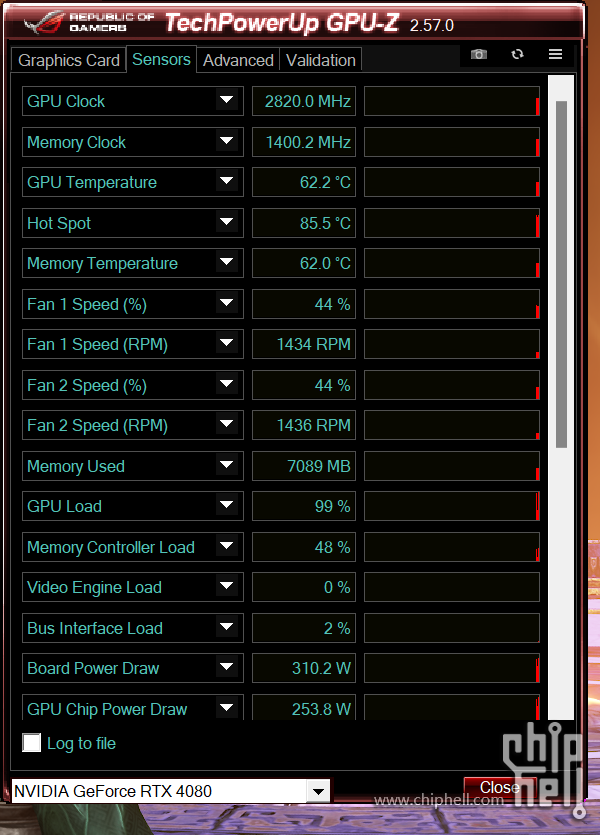This screenshot has height=835, width=600.
Task: Expand the GPU Temperature dropdown arrow
Action: pyautogui.click(x=227, y=181)
